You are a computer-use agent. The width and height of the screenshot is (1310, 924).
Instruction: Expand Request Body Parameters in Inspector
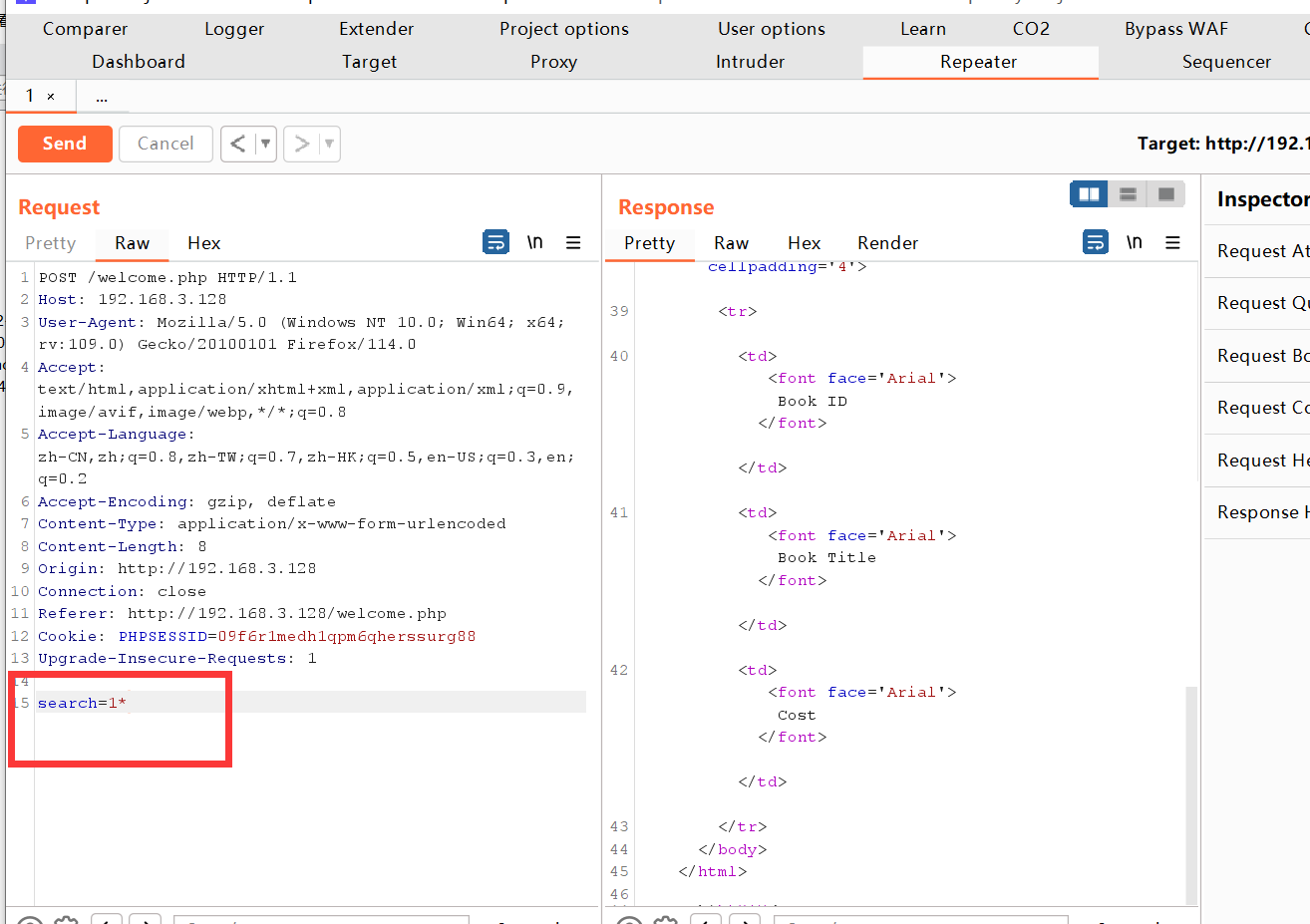(1258, 356)
